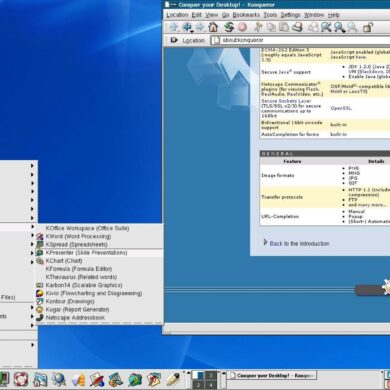Select KPresenter (Slide Presentations)

99,253
